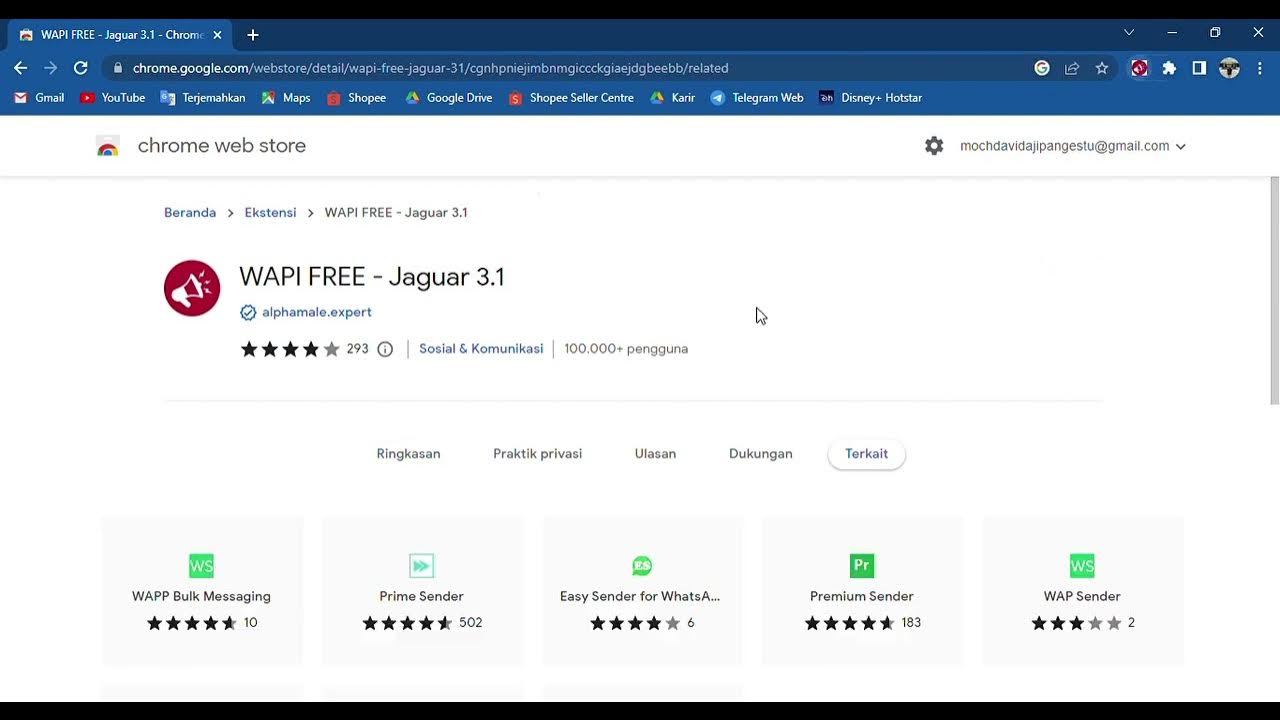Open the Terjemahkan bookmark

(x=203, y=98)
